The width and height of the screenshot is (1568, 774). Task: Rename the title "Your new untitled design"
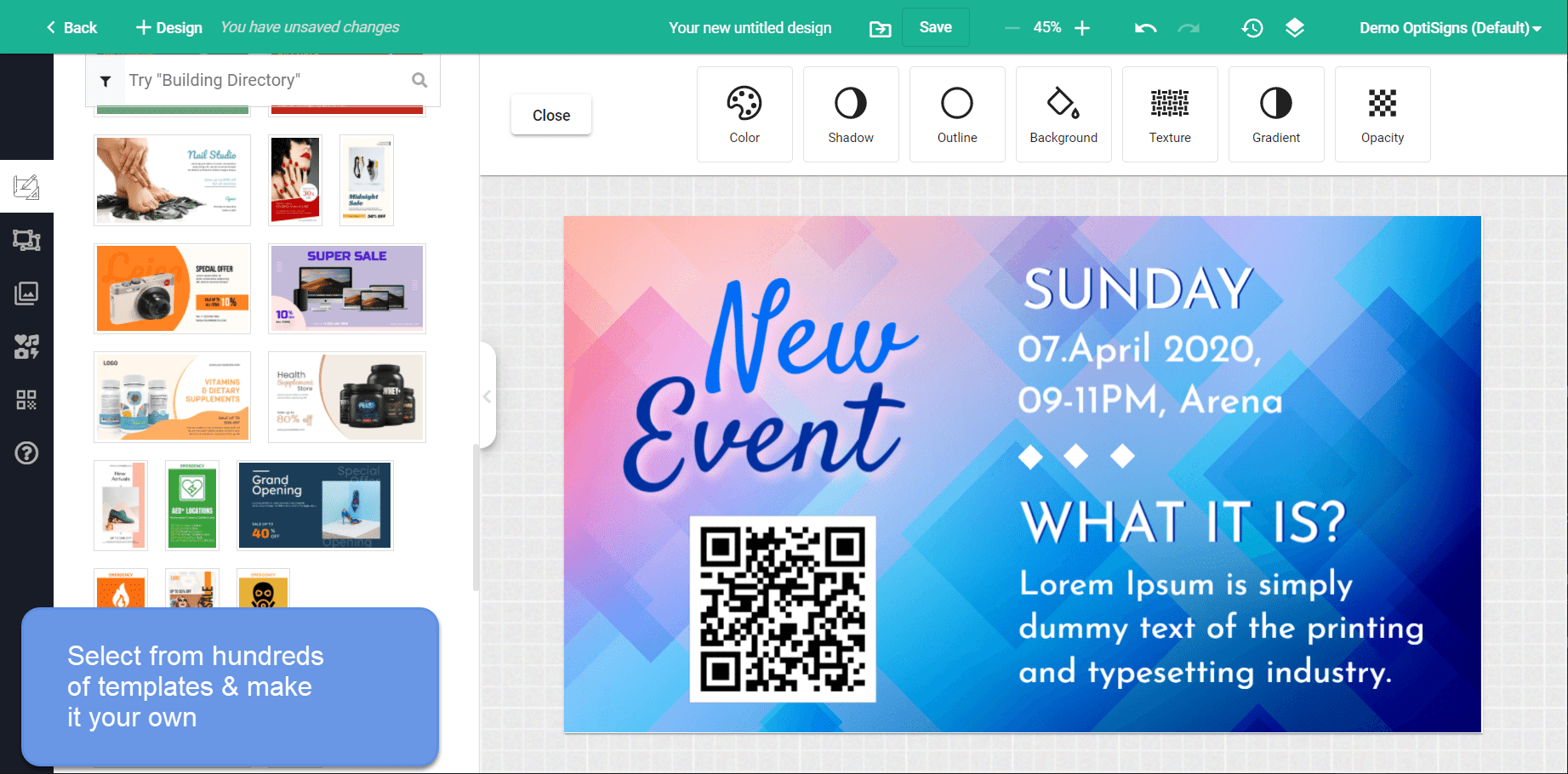click(x=750, y=28)
